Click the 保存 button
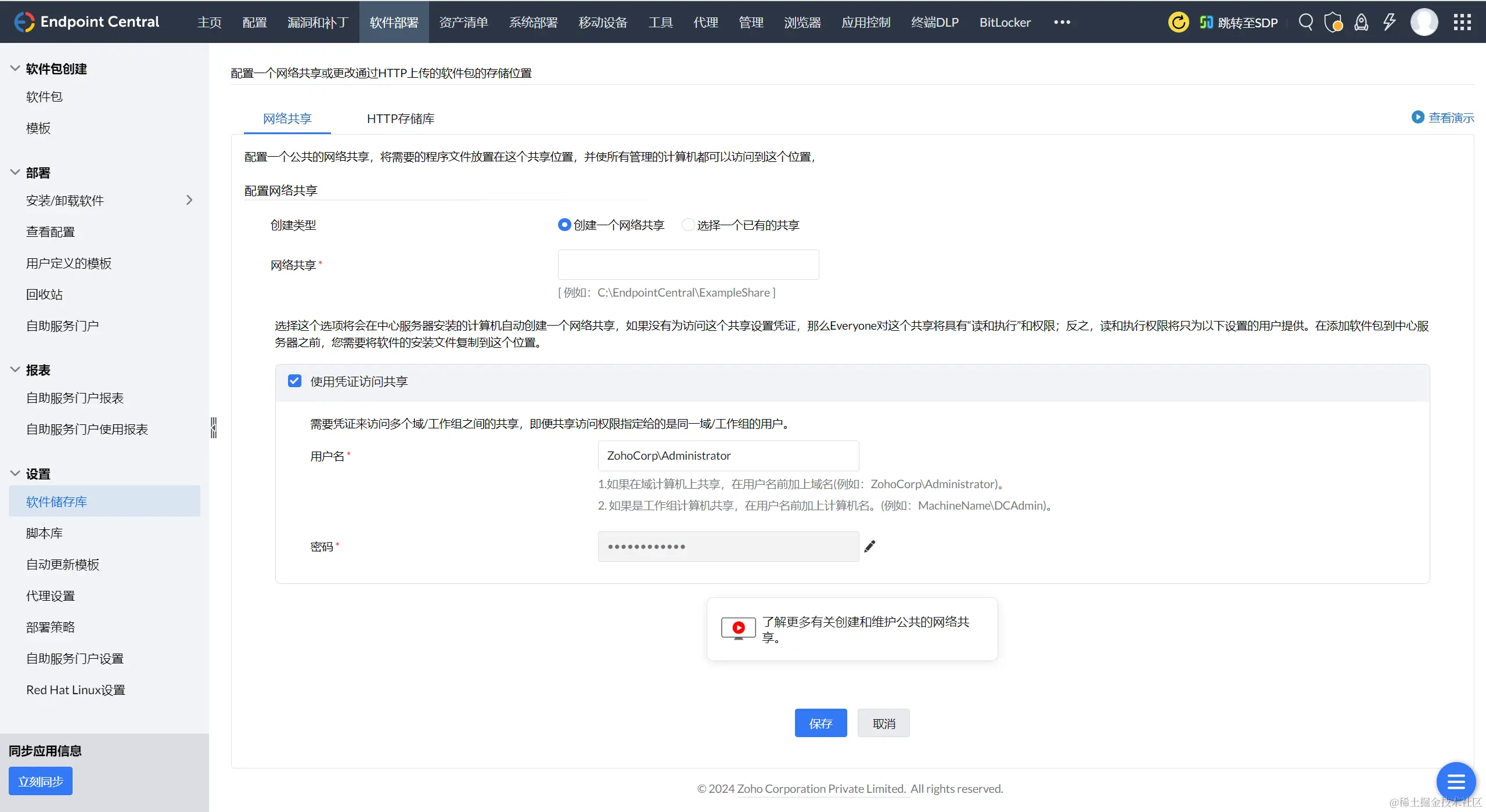The width and height of the screenshot is (1486, 812). point(821,723)
